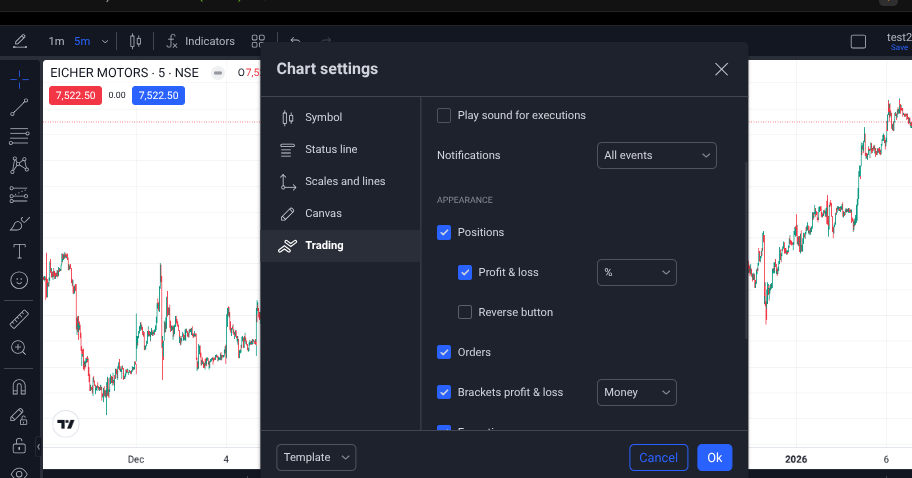This screenshot has height=478, width=912.
Task: Click the Cancel button
Action: [x=658, y=457]
